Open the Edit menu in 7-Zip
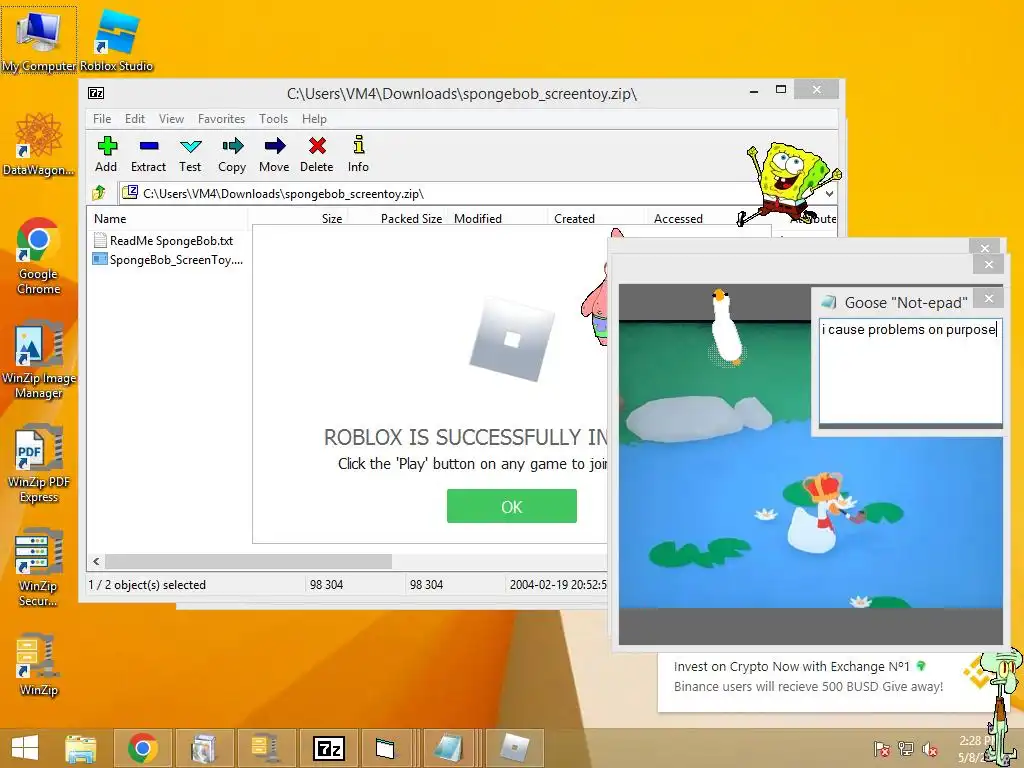This screenshot has width=1024, height=768. 135,119
